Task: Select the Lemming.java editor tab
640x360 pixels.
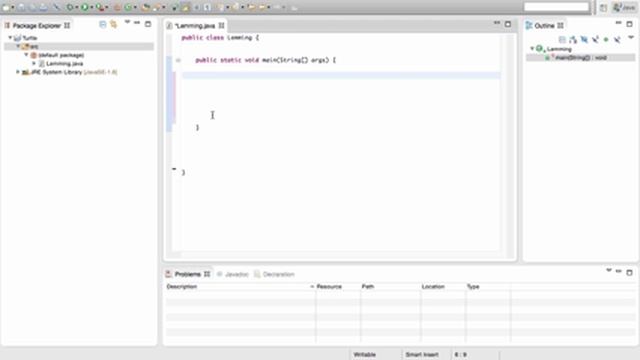Action: 195,25
